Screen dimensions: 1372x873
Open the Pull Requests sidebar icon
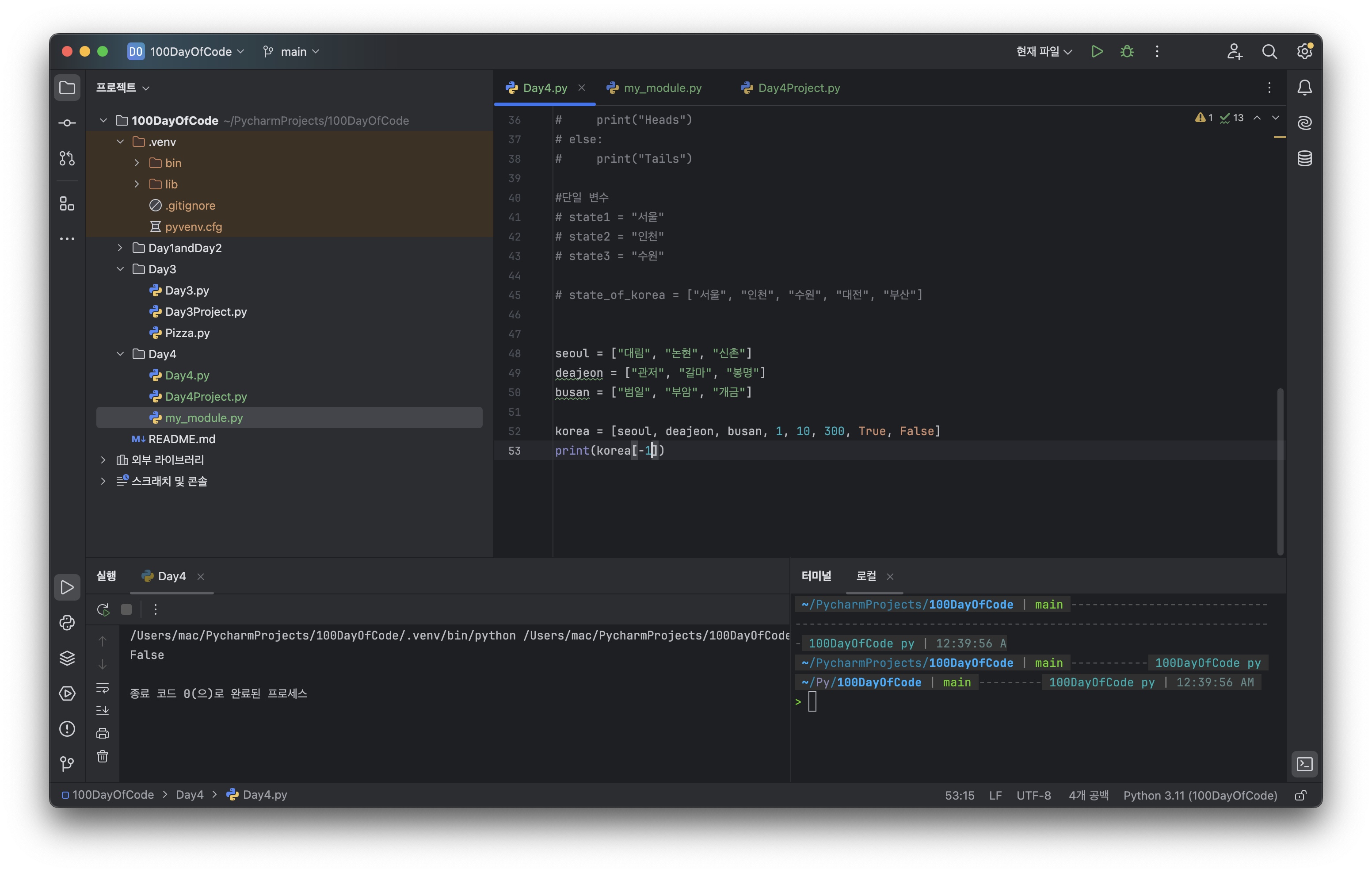coord(67,158)
